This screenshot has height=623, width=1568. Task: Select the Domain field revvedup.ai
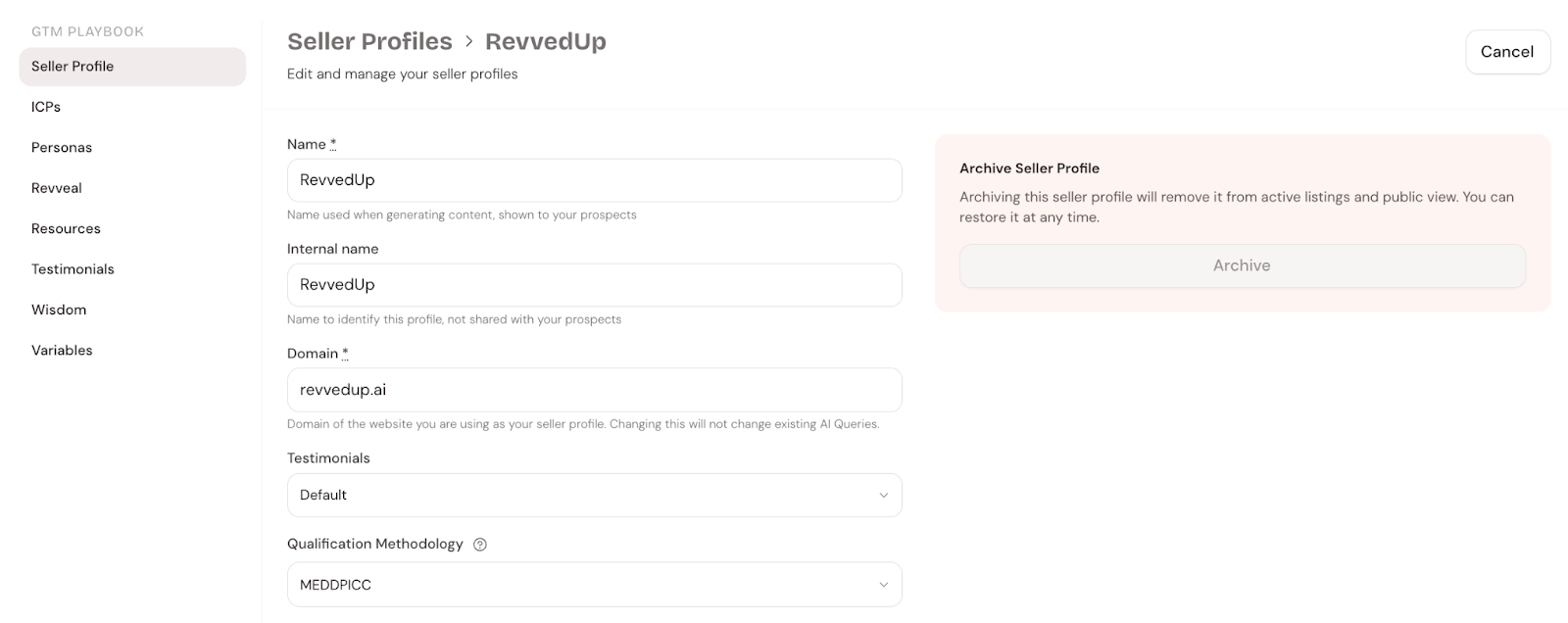(x=594, y=390)
